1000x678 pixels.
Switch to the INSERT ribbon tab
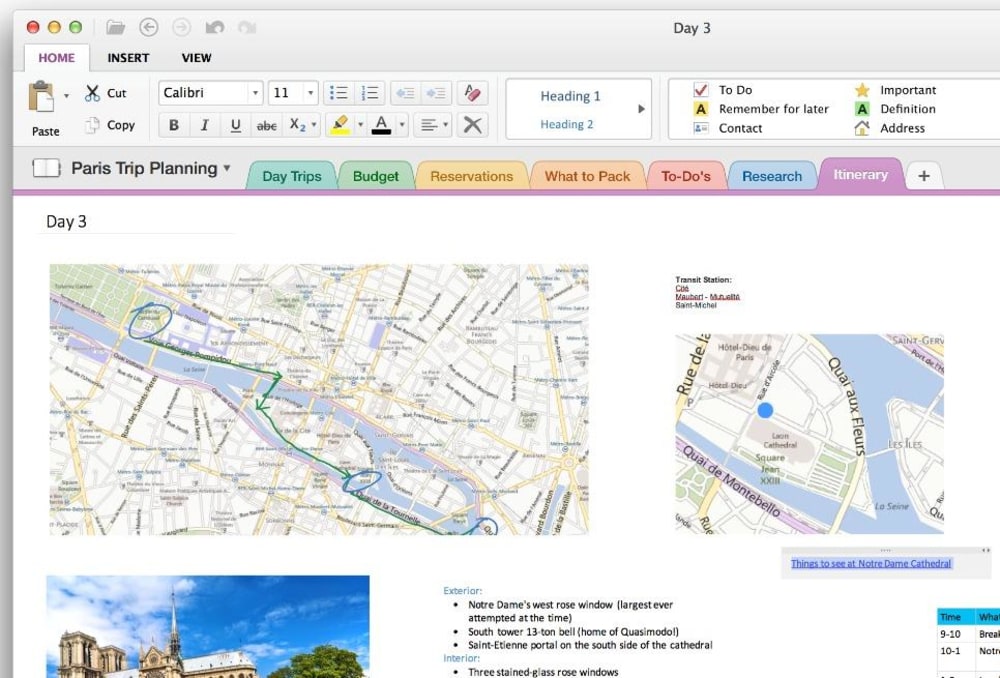coord(128,57)
